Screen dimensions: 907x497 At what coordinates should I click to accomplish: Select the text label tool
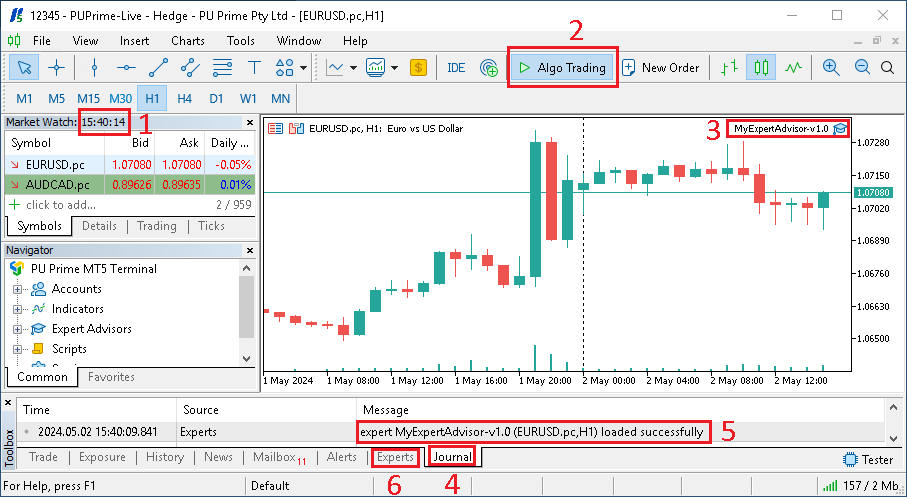pos(254,68)
